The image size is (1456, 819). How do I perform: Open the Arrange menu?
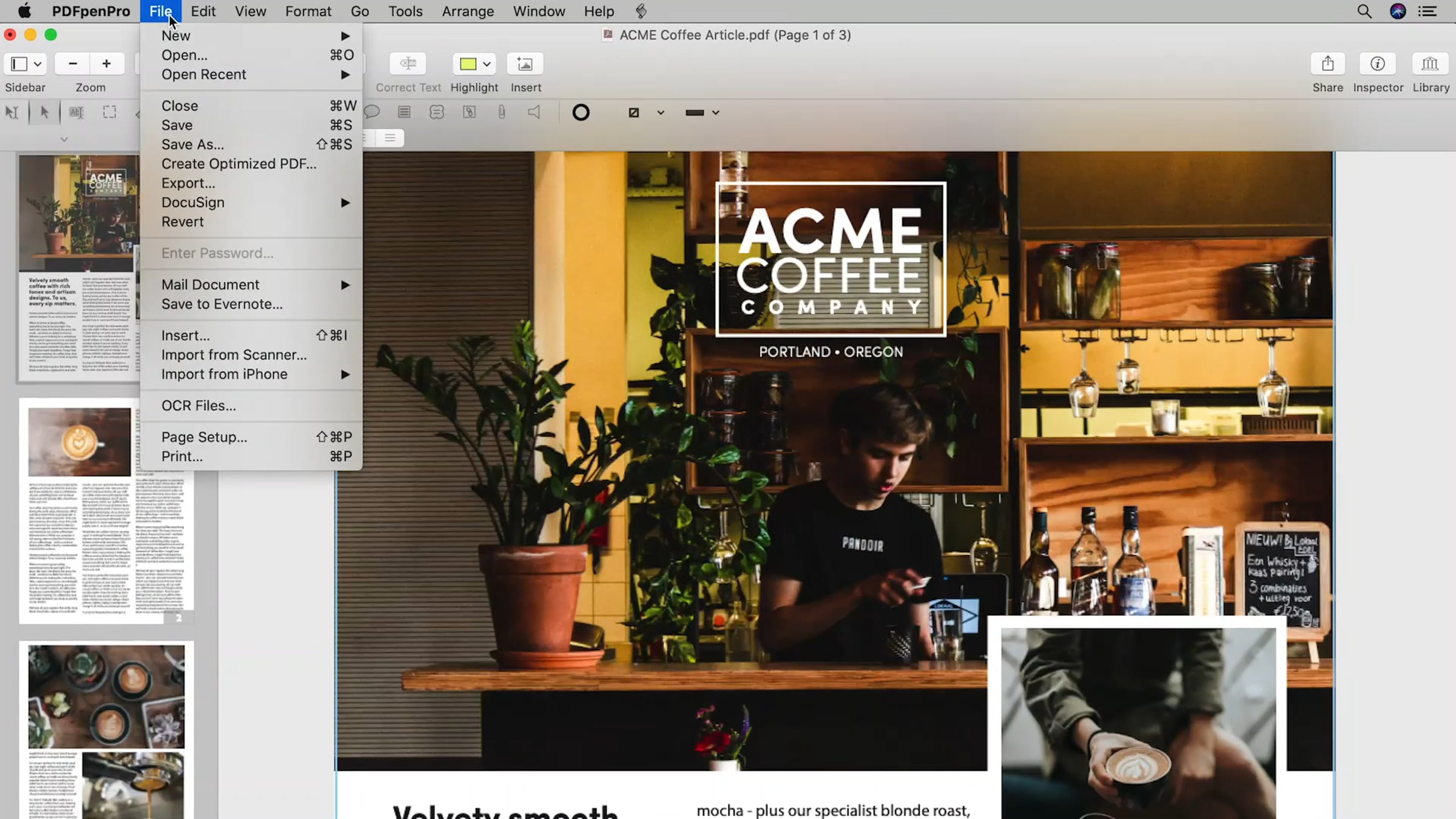pyautogui.click(x=468, y=11)
